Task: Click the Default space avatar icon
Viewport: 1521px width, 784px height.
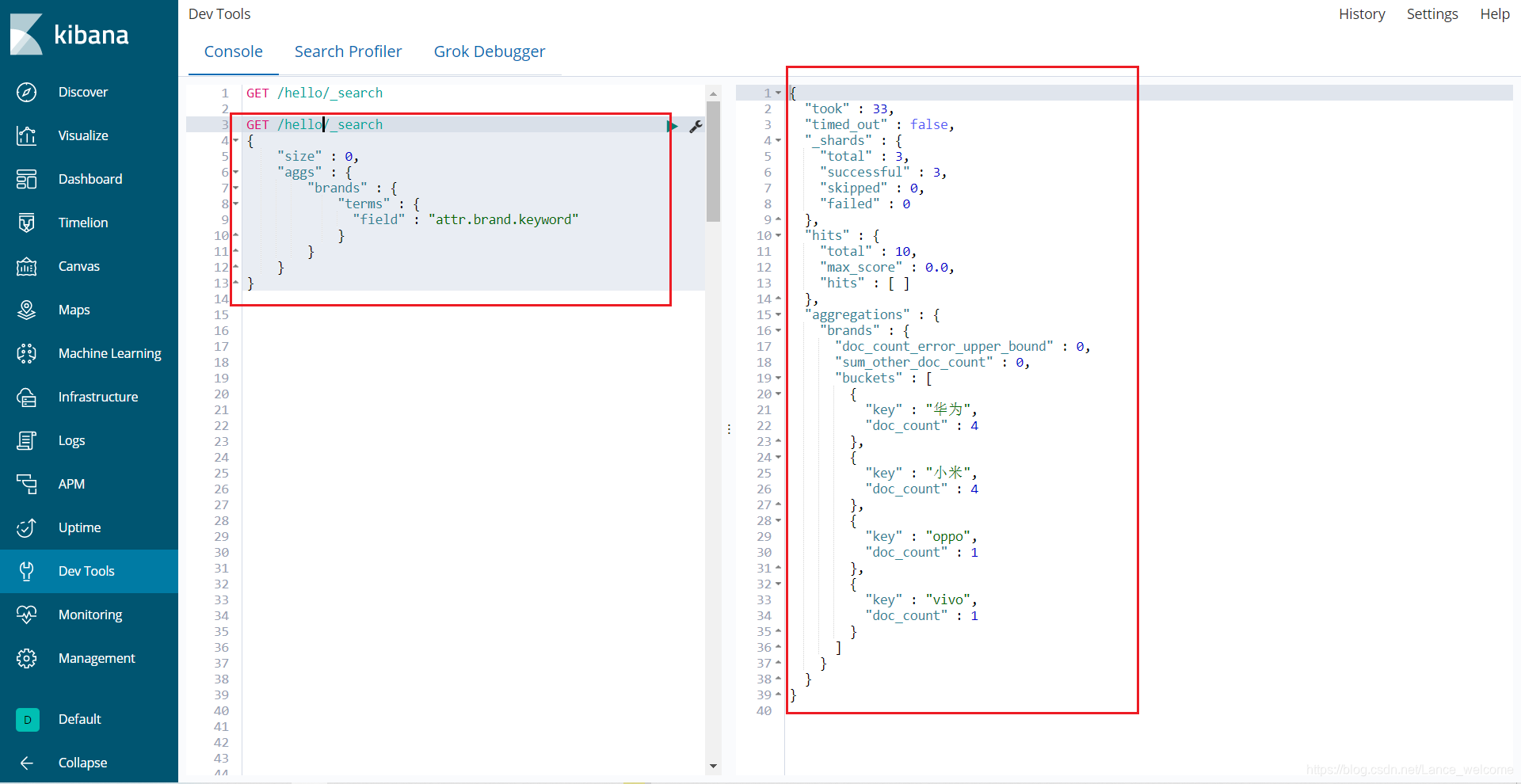Action: tap(28, 719)
